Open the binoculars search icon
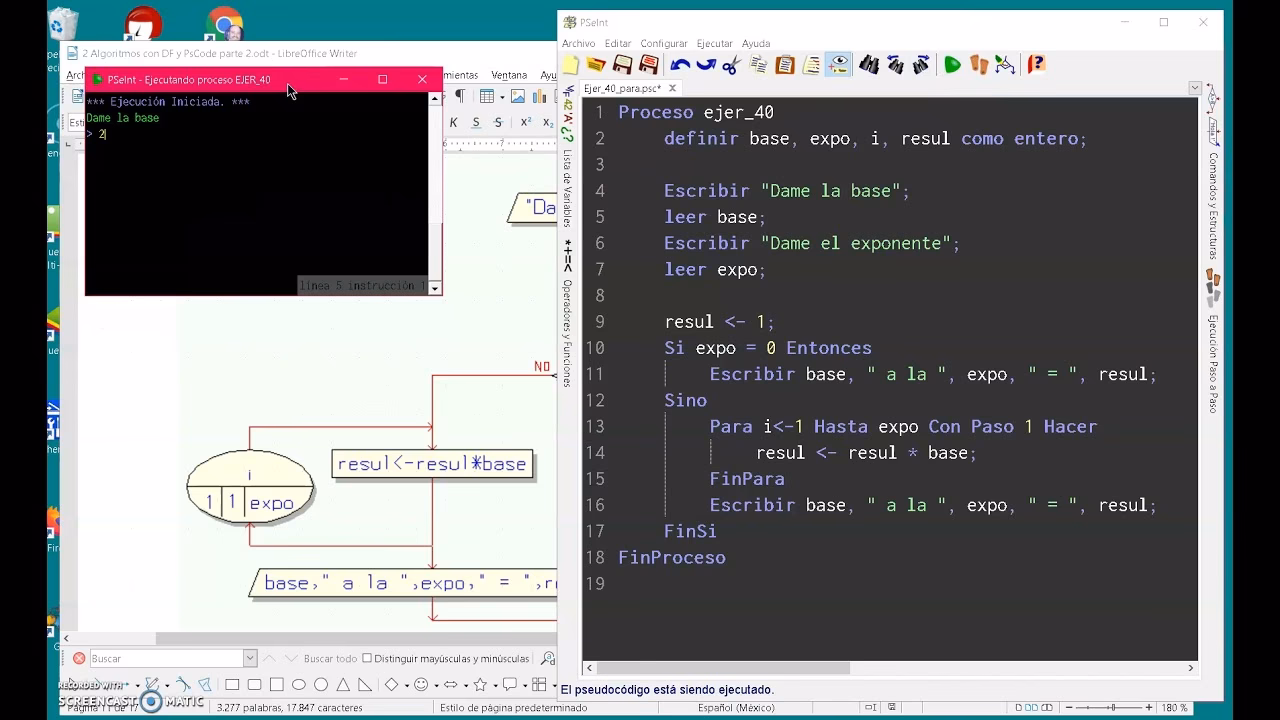 (x=869, y=65)
